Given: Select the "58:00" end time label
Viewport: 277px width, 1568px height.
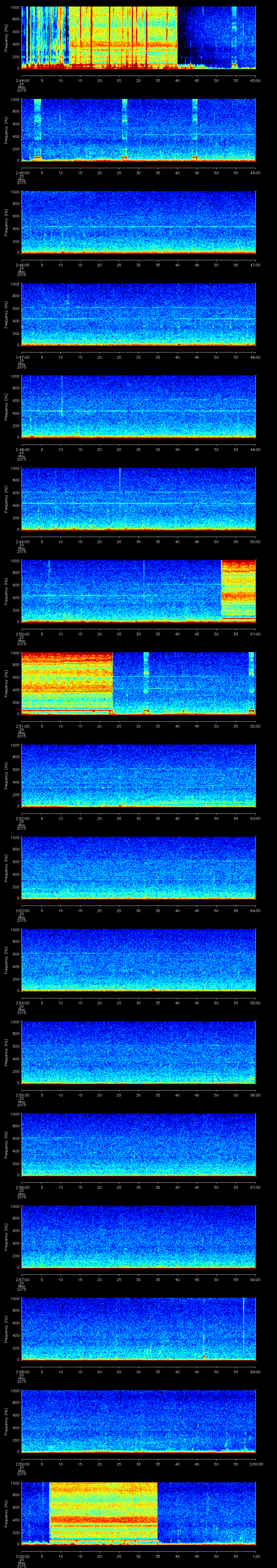Looking at the screenshot, I should click(256, 1279).
